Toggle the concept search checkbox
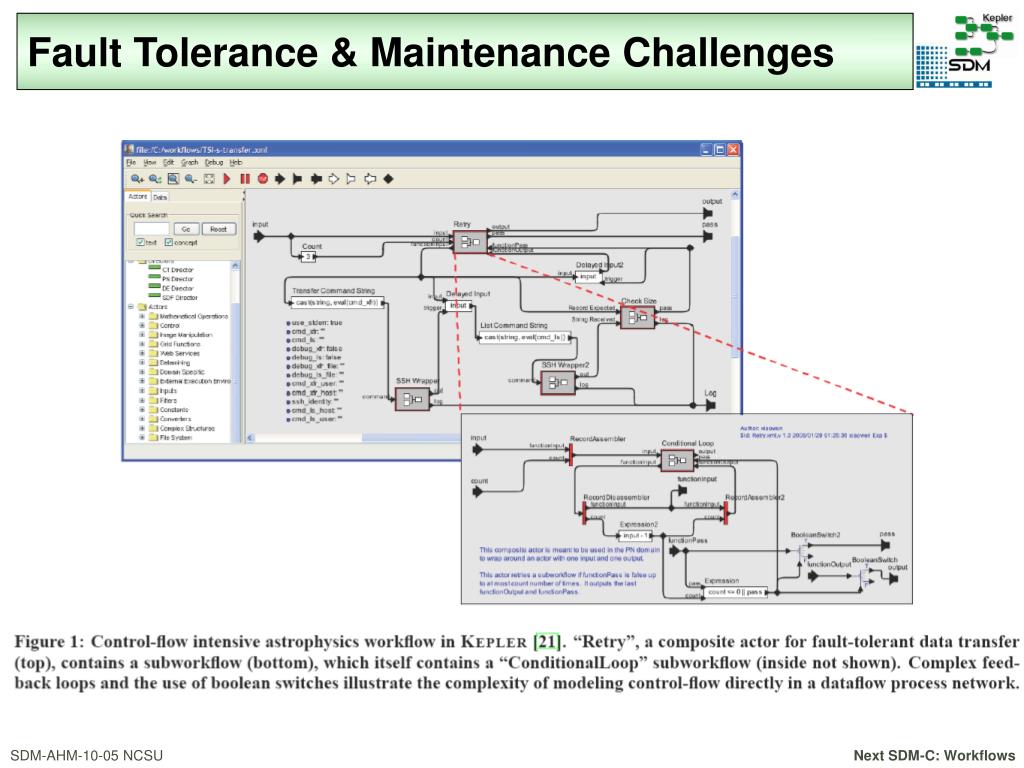This screenshot has height=768, width=1024. pyautogui.click(x=168, y=242)
